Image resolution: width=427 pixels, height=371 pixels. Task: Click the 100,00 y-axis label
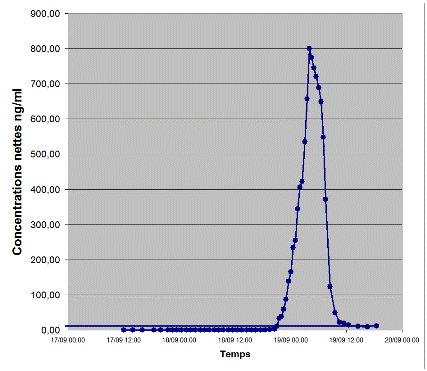(x=45, y=295)
